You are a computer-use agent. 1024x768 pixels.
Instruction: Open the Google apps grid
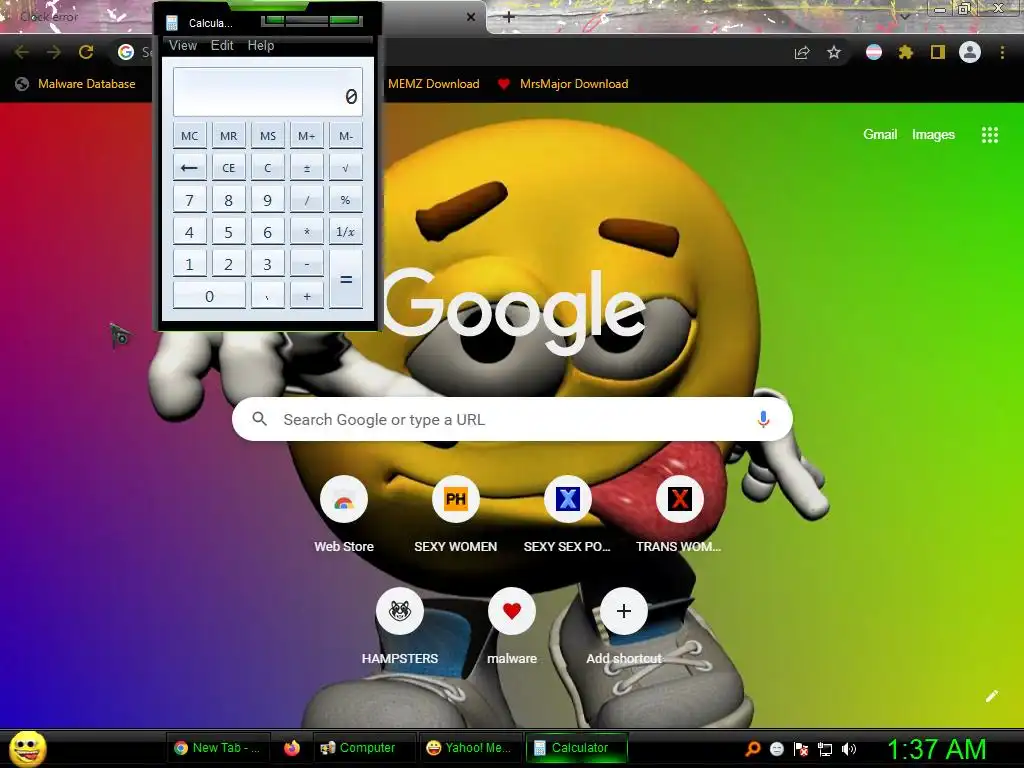(990, 135)
